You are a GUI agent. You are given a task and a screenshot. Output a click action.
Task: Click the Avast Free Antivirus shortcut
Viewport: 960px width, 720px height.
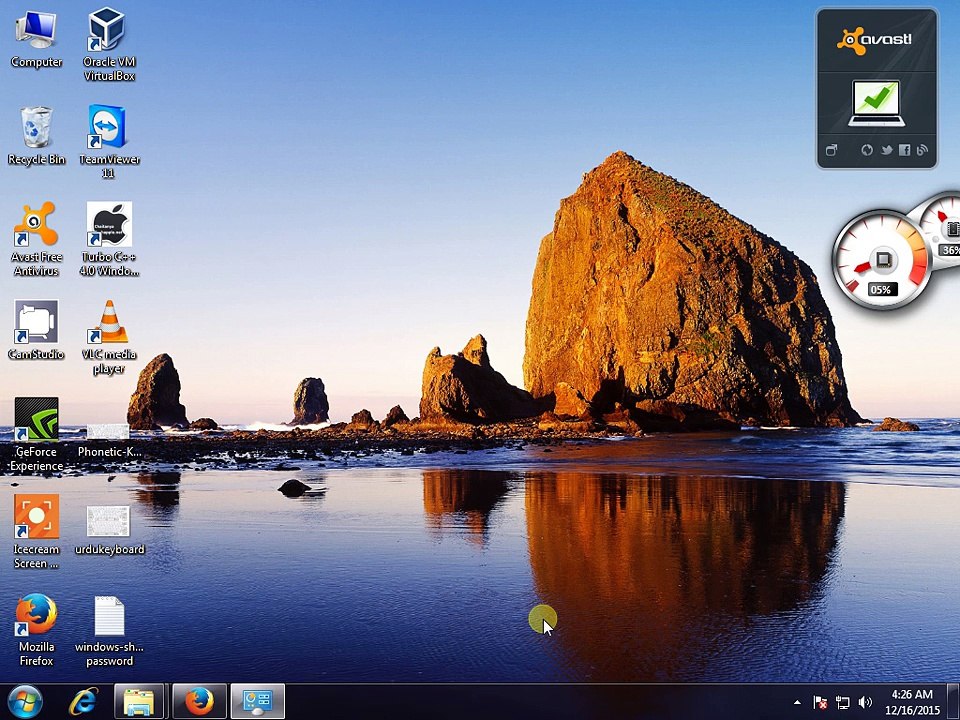tap(36, 226)
